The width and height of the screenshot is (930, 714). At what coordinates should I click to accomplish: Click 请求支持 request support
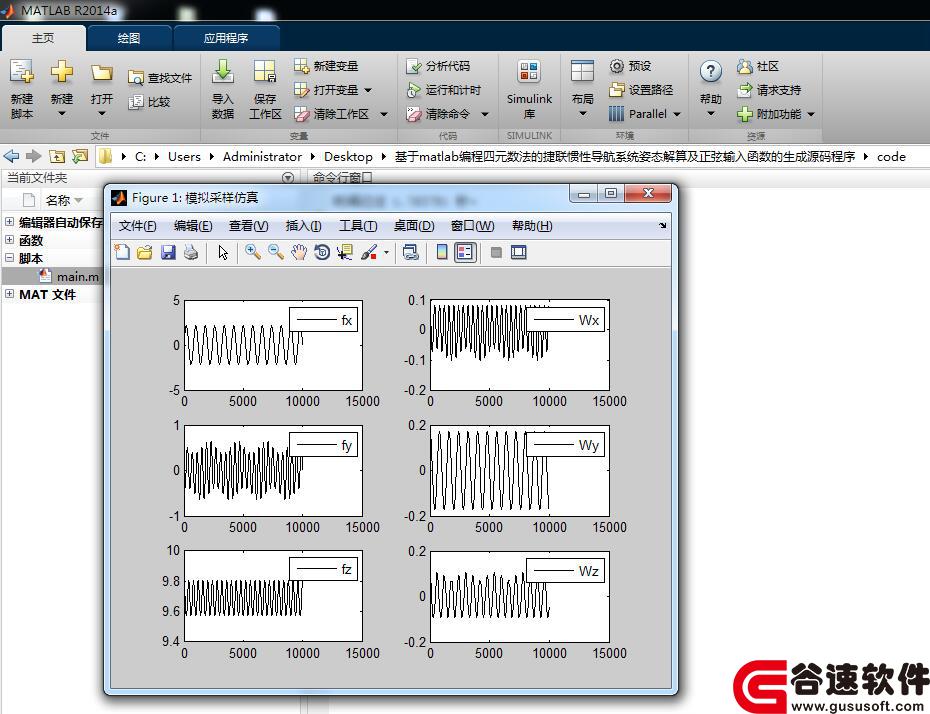[769, 90]
